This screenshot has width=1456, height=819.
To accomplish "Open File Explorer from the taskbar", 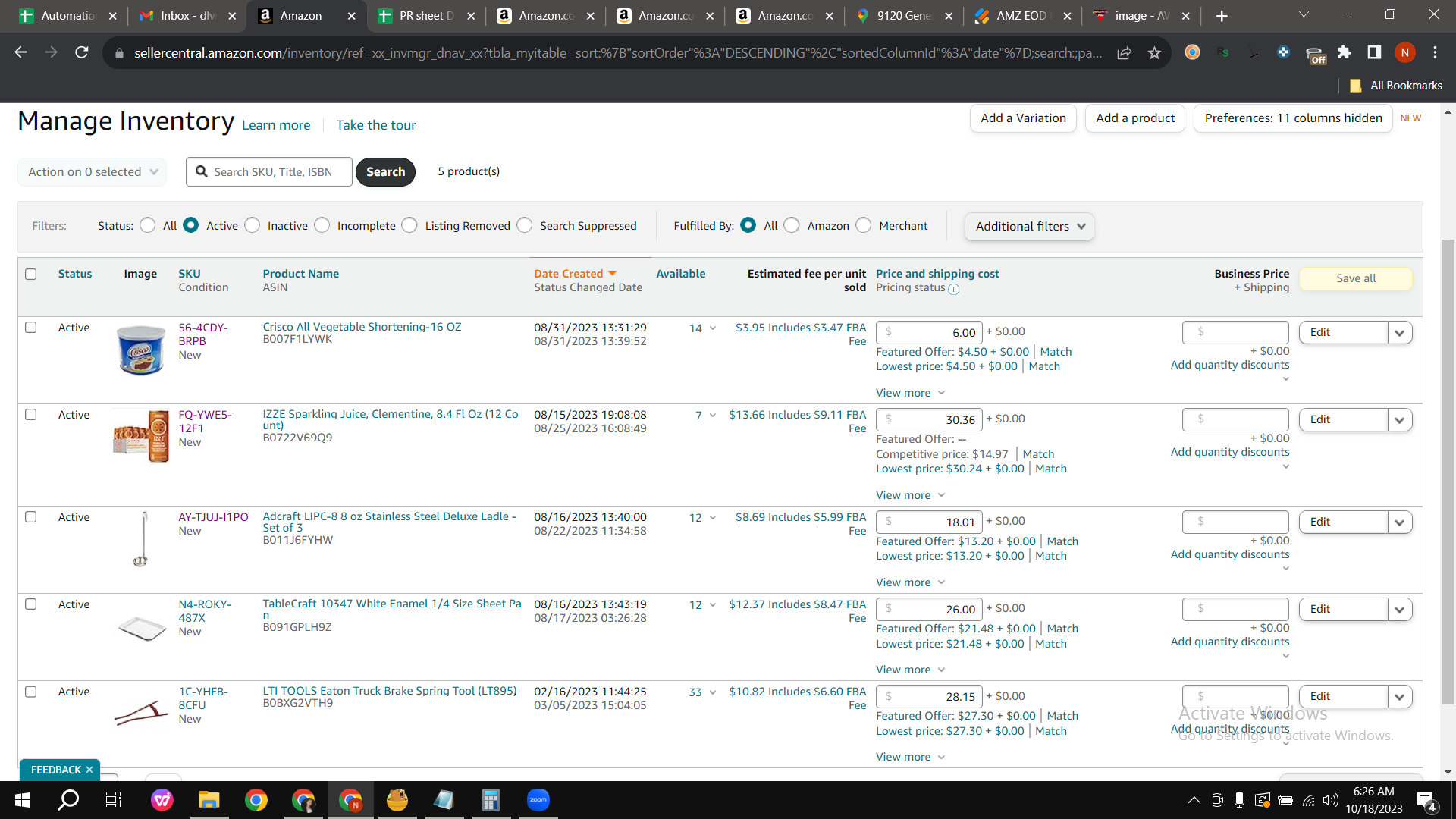I will [209, 800].
